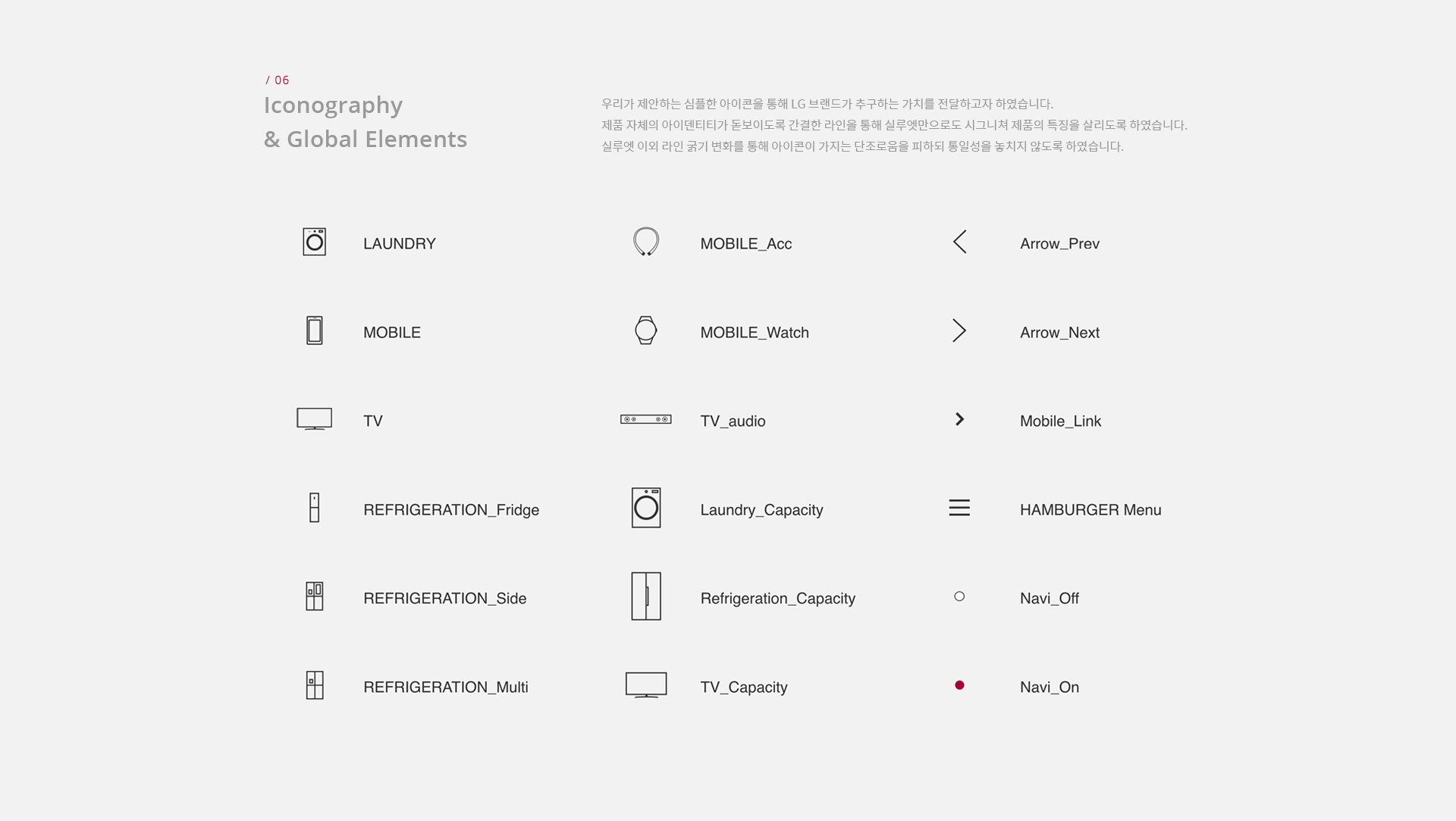Image resolution: width=1456 pixels, height=821 pixels.
Task: Click the Arrow_Prev label
Action: [1059, 243]
